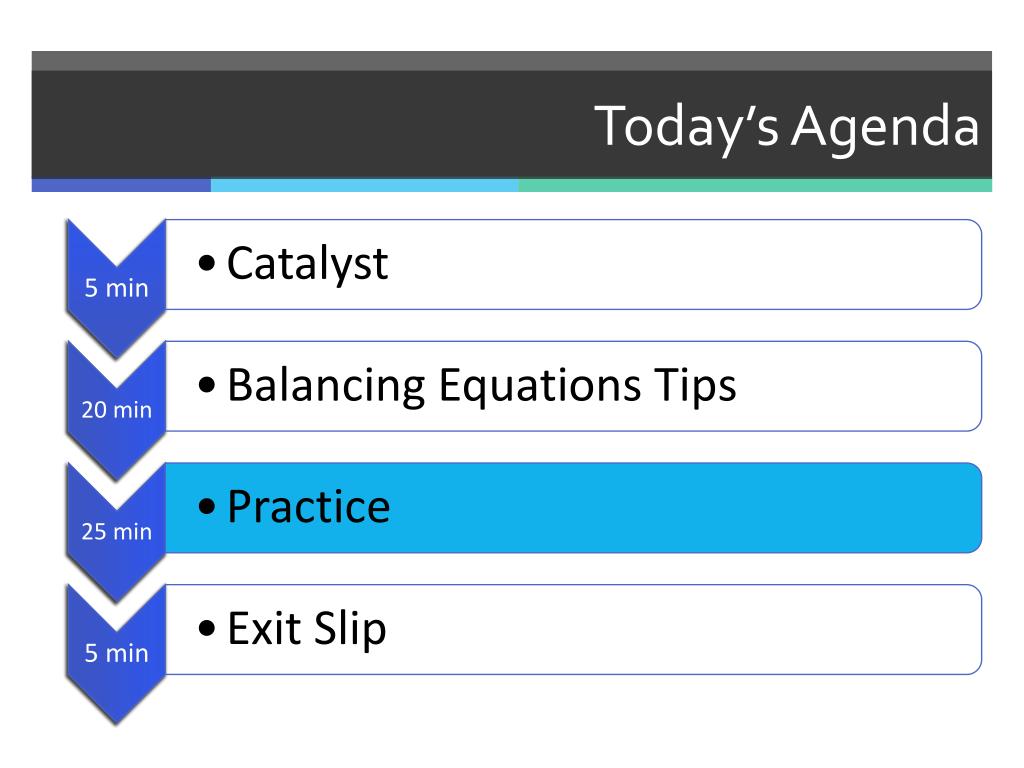Image resolution: width=1024 pixels, height=768 pixels.
Task: Click the highlighted Practice item text
Action: [x=308, y=507]
